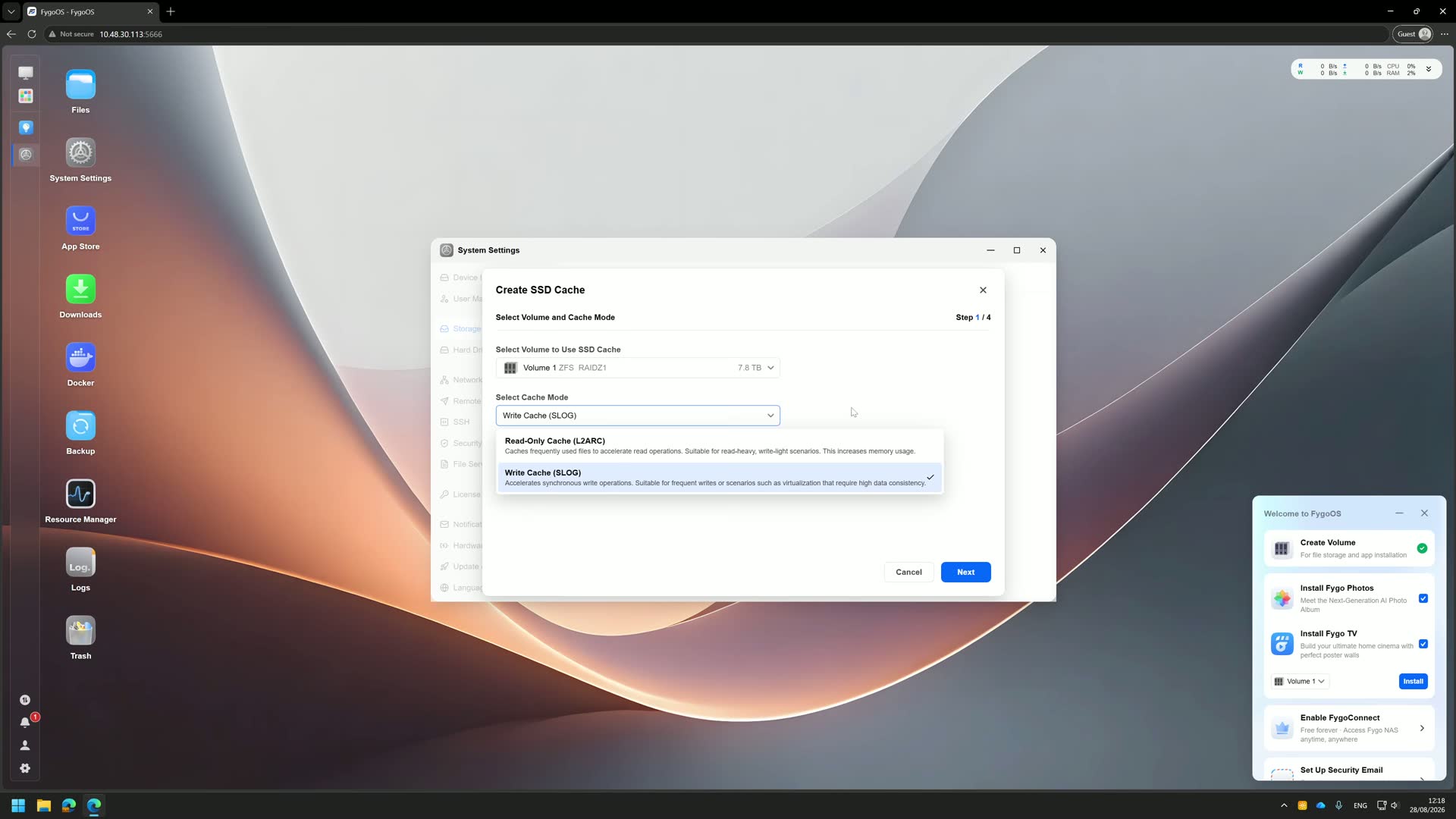The width and height of the screenshot is (1456, 819).
Task: Open browser three-dot menu
Action: (1445, 34)
